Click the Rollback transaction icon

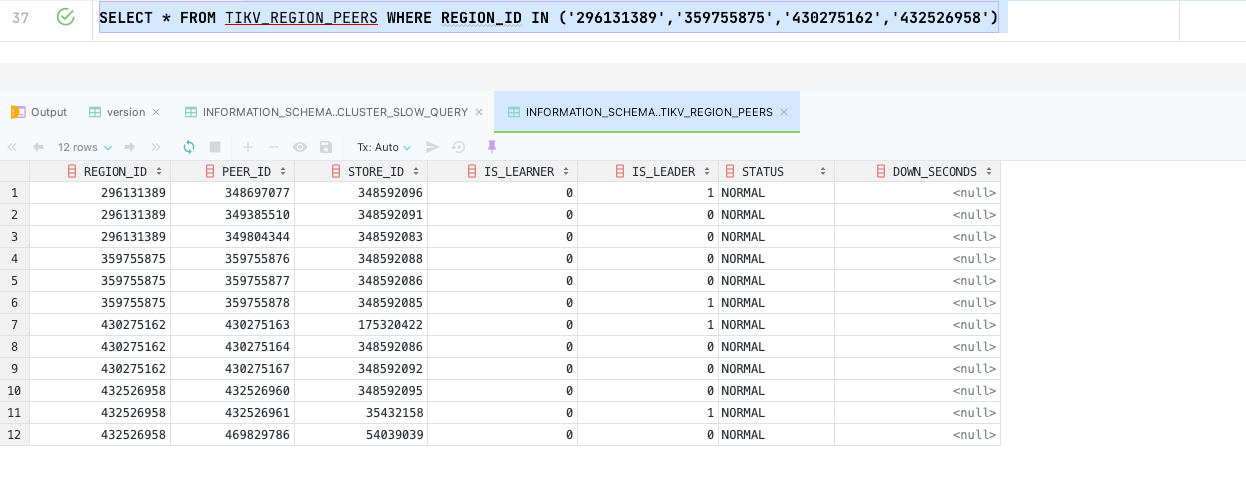459,147
